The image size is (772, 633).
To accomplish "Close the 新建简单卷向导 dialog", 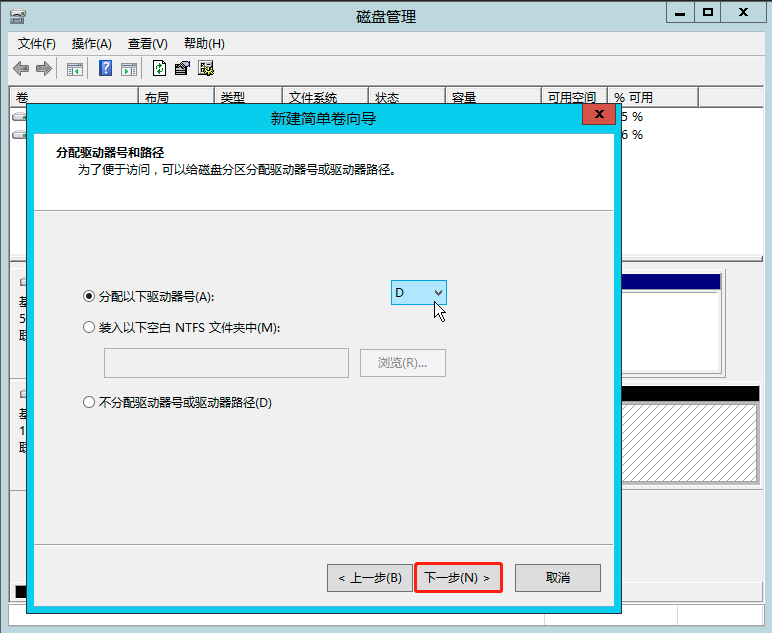I will [x=599, y=115].
